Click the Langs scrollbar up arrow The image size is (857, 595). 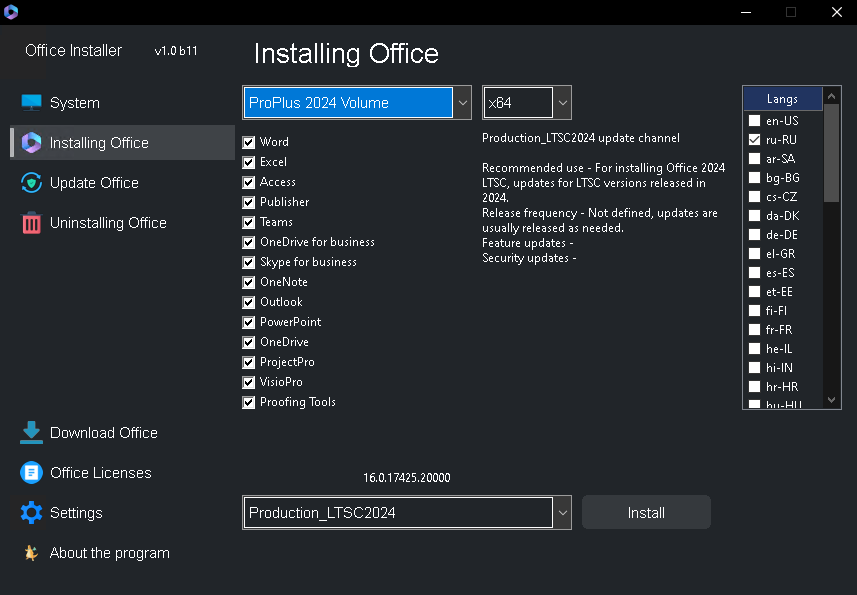click(x=831, y=96)
